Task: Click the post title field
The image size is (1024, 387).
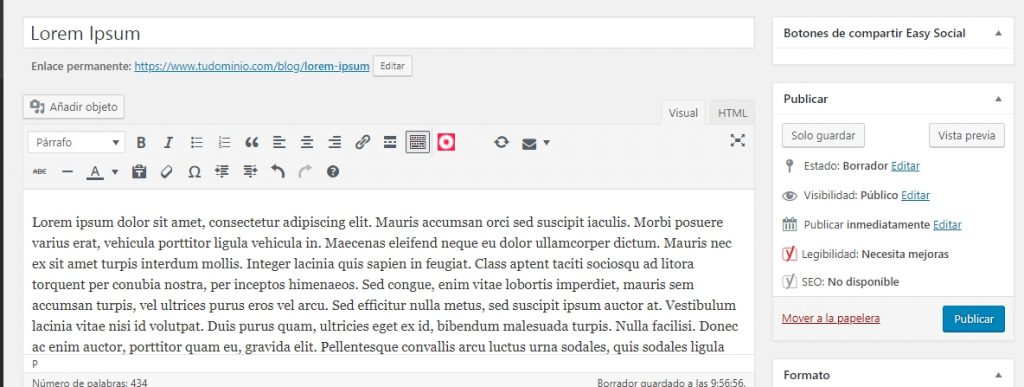Action: (389, 33)
